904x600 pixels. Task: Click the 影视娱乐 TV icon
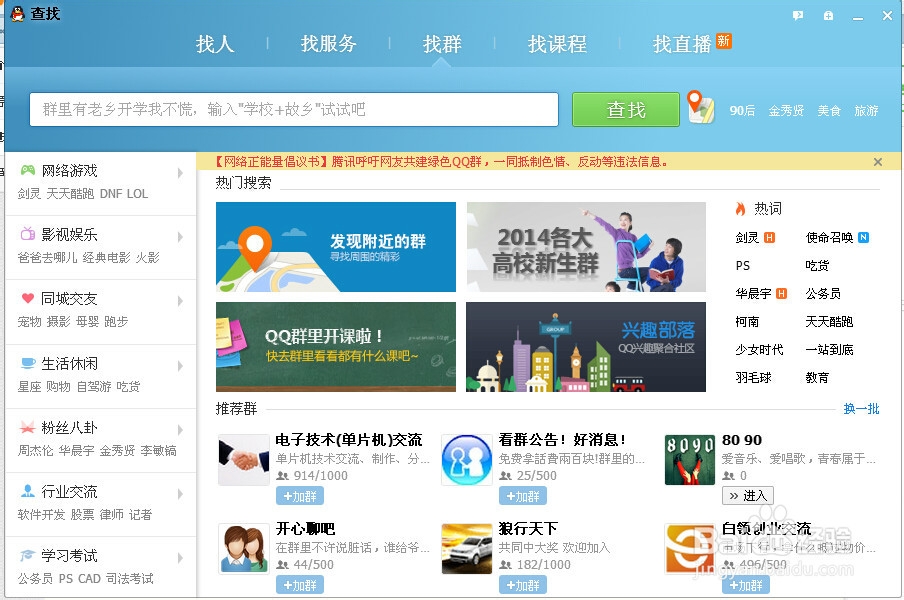pos(28,233)
